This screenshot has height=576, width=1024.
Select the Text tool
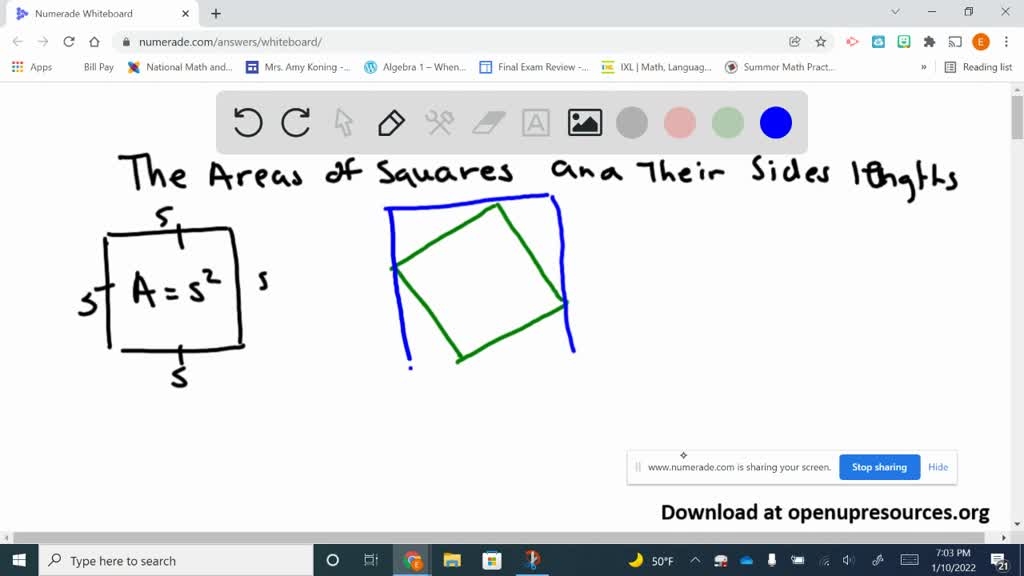coord(535,122)
